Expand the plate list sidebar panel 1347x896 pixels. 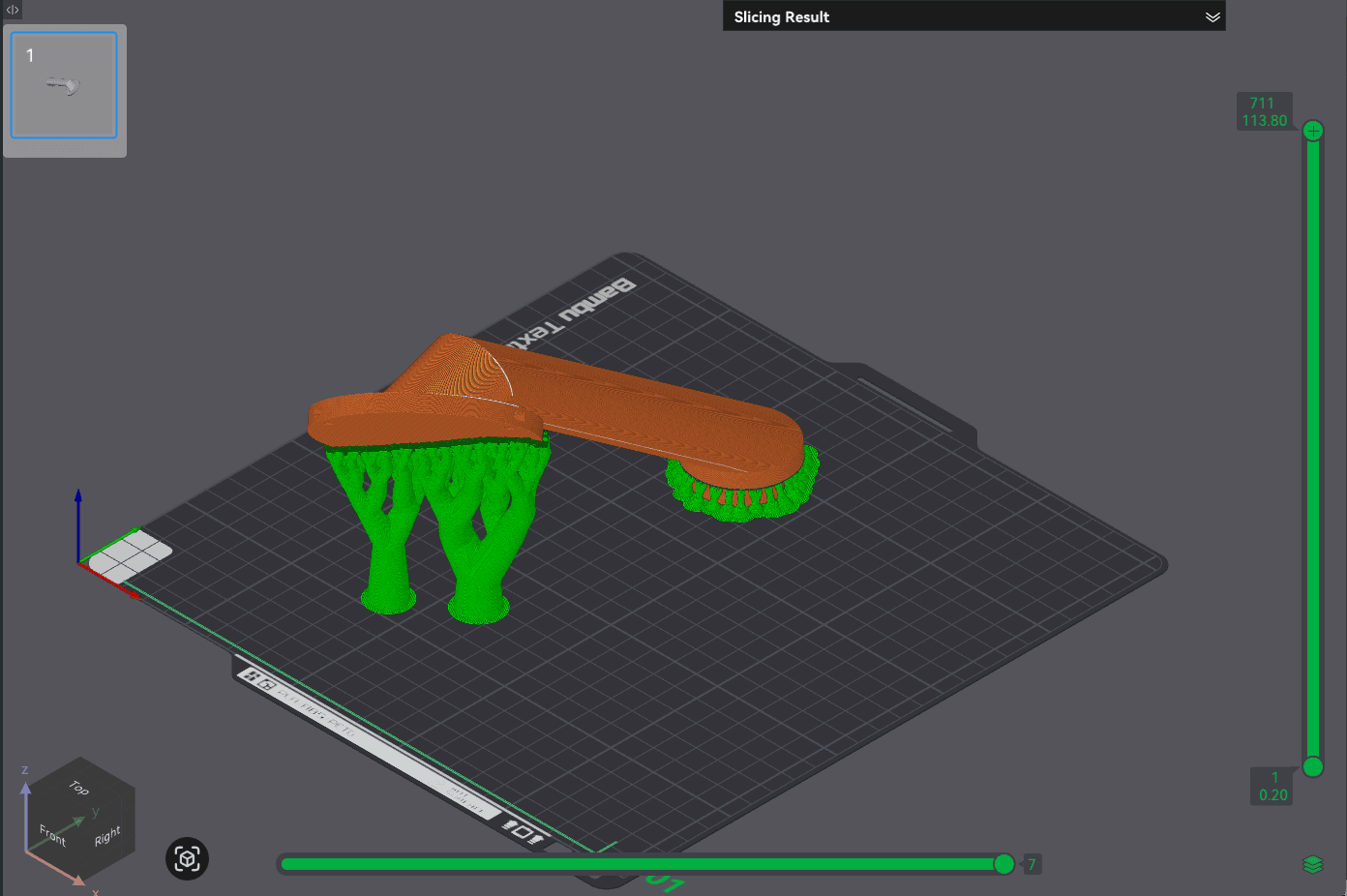[x=12, y=10]
